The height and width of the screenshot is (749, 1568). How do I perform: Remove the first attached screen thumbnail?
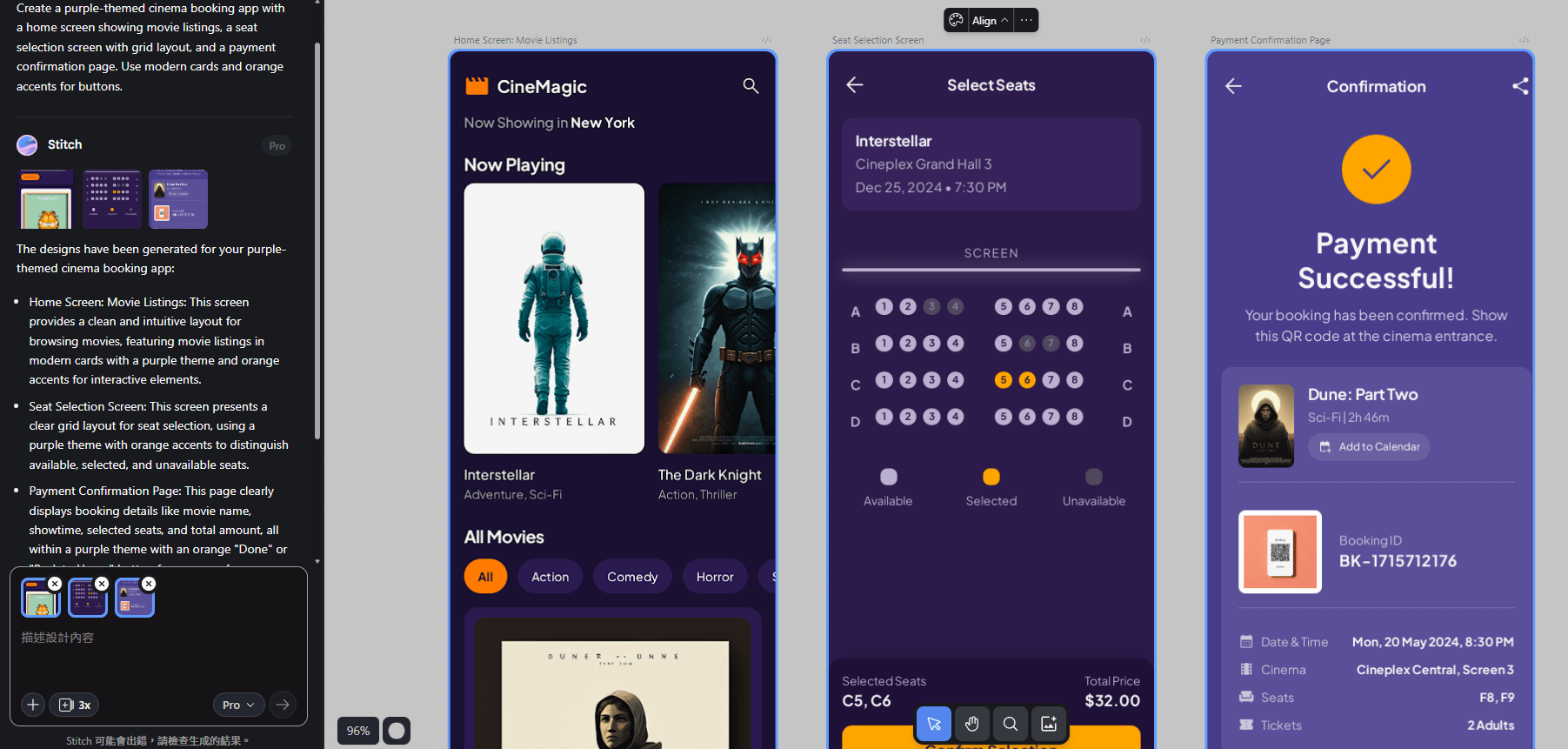click(55, 584)
